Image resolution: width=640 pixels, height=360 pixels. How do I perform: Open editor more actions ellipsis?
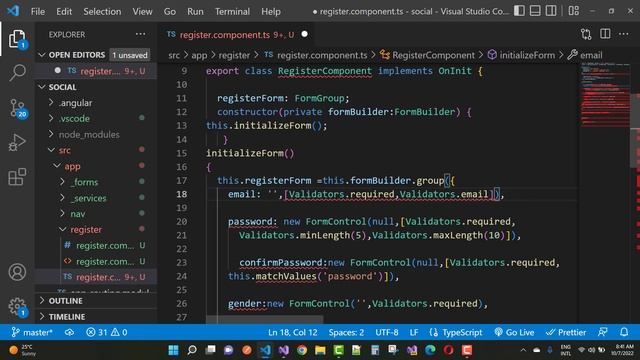pyautogui.click(x=624, y=34)
